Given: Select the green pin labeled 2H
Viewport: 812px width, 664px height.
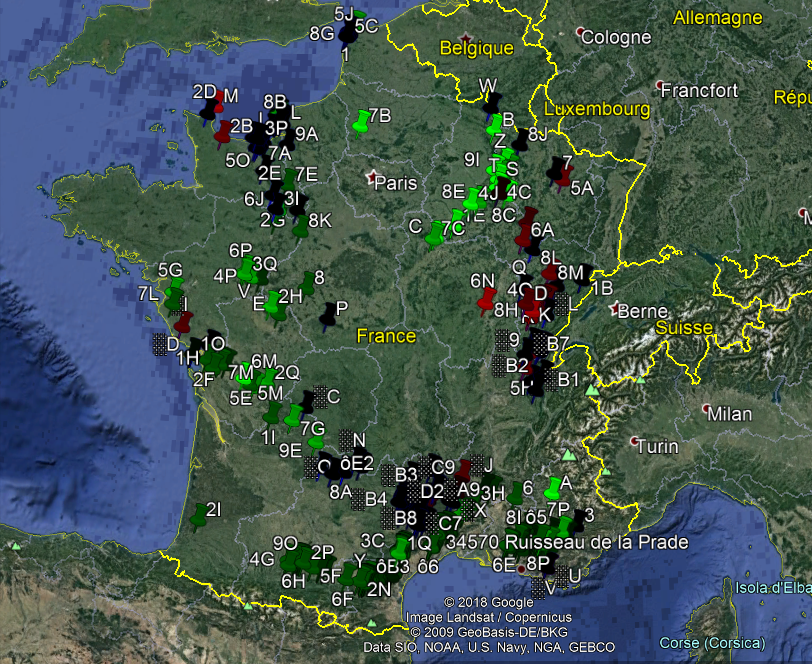Looking at the screenshot, I should [274, 306].
